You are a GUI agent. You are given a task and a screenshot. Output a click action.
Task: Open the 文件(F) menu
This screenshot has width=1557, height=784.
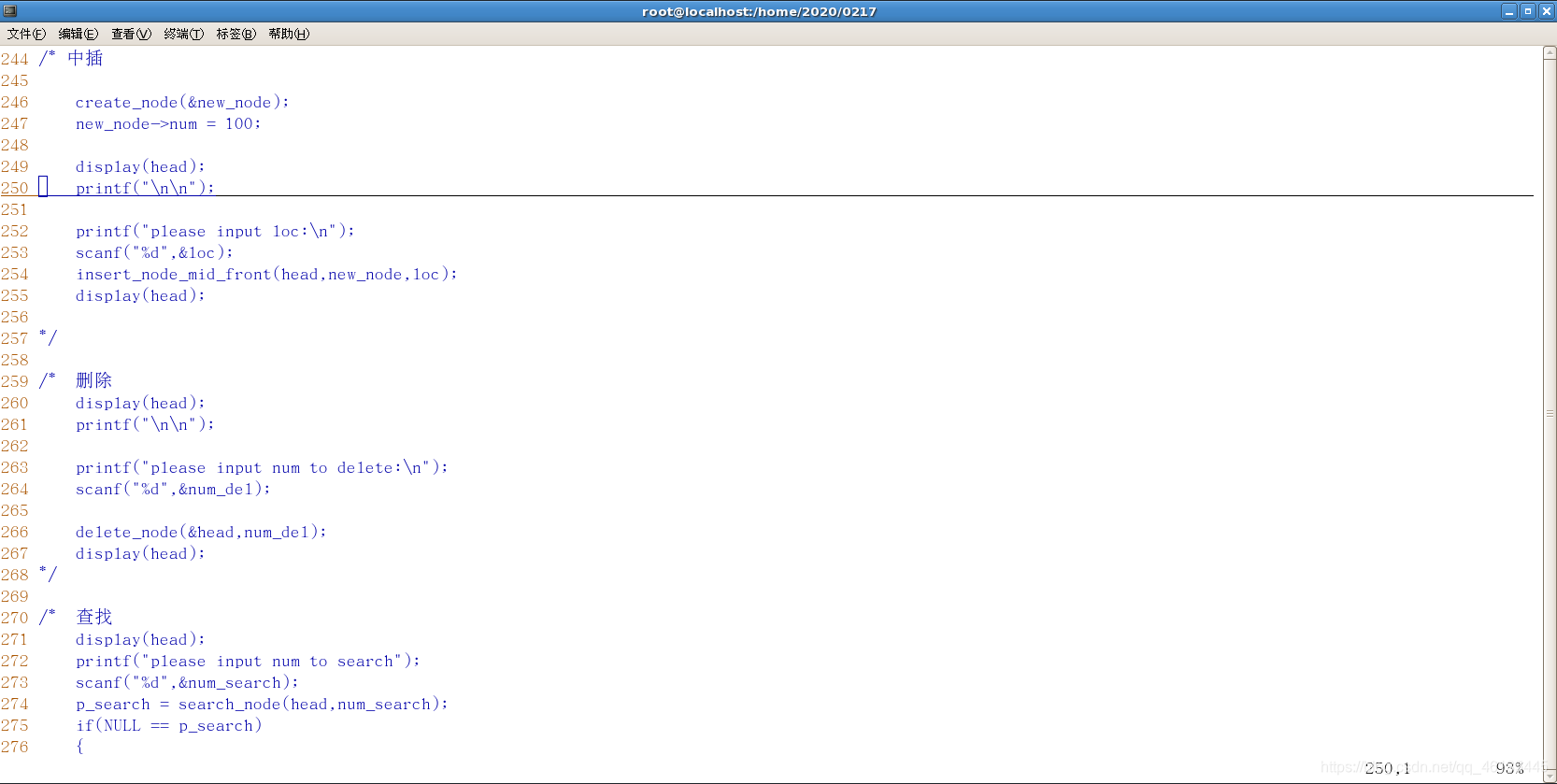[x=26, y=34]
